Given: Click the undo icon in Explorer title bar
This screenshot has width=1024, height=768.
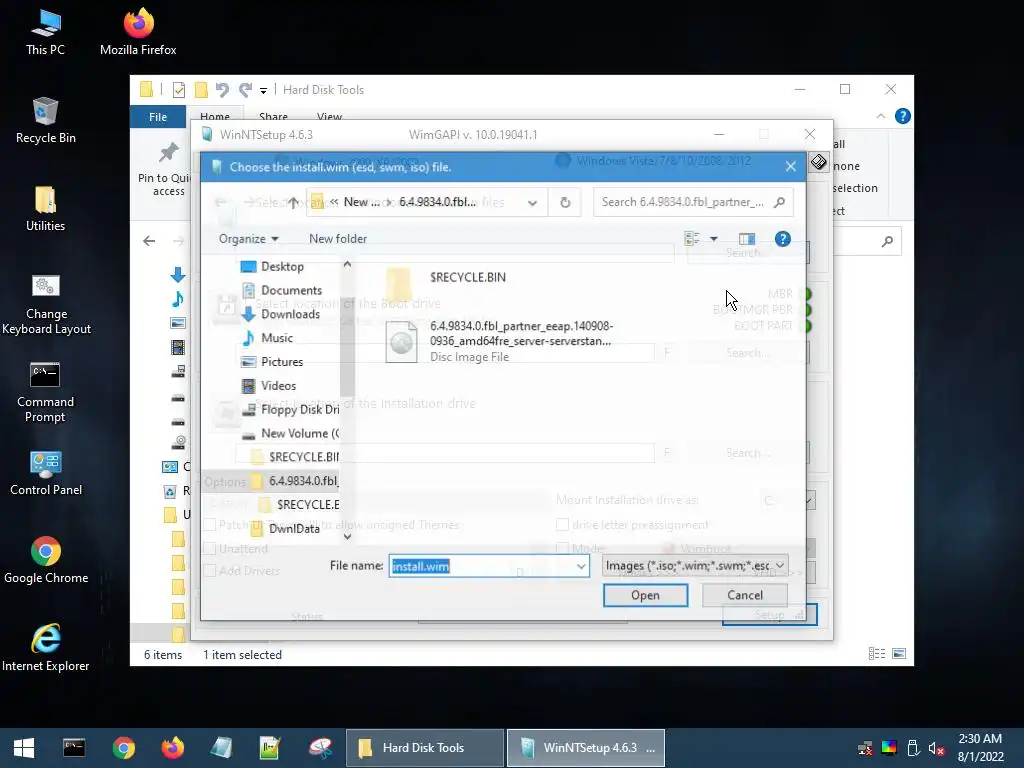Looking at the screenshot, I should click(222, 90).
